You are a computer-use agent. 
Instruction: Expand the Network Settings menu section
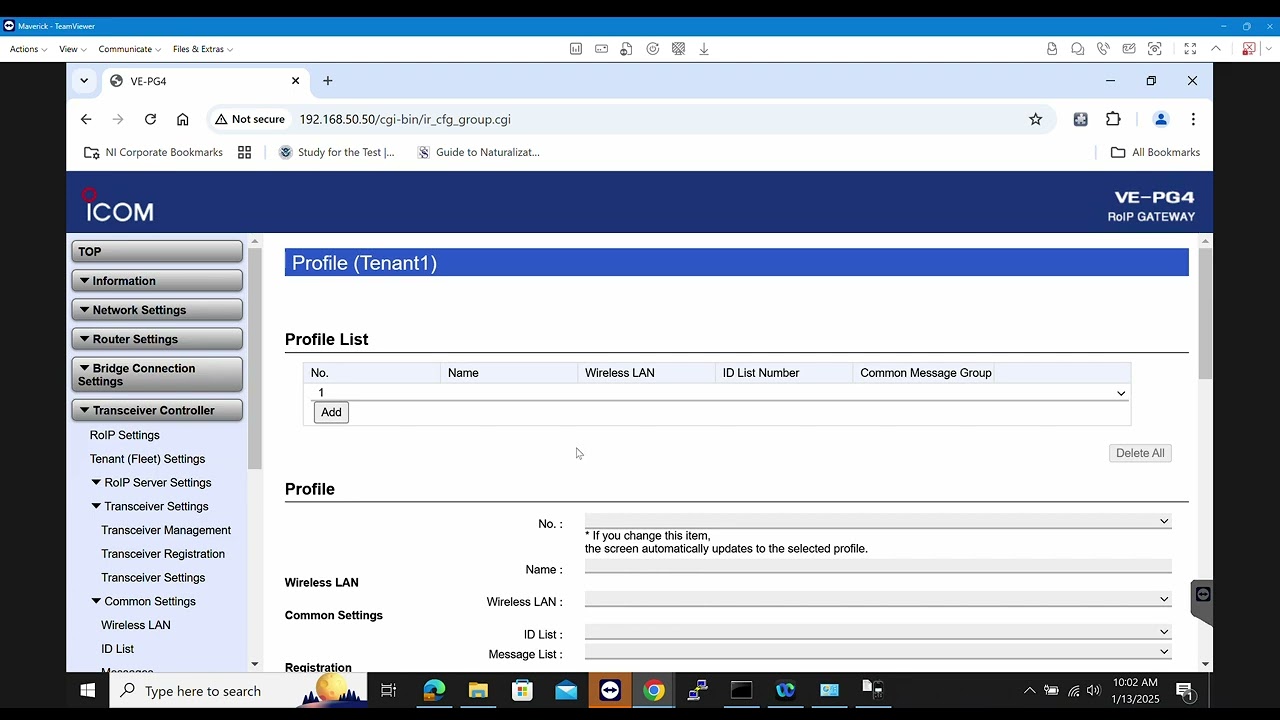click(157, 310)
